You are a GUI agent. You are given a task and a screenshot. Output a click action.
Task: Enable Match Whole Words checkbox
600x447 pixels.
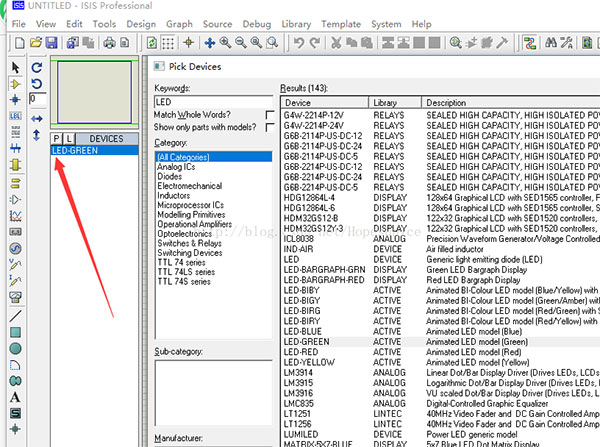(x=271, y=115)
